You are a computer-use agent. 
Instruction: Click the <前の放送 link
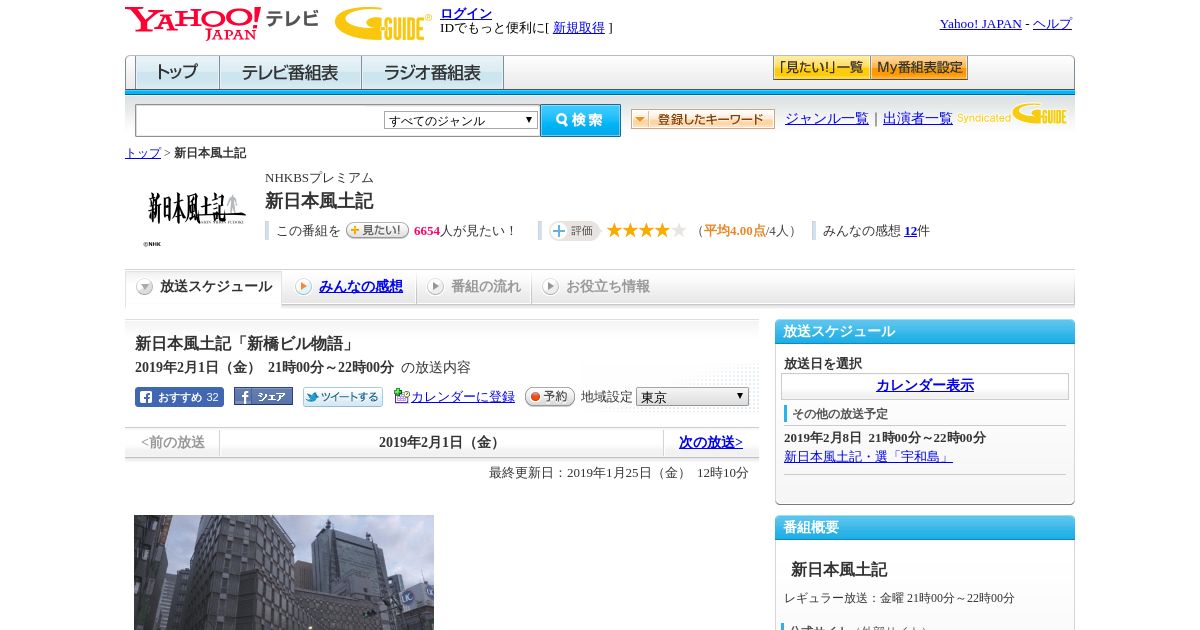coord(173,442)
